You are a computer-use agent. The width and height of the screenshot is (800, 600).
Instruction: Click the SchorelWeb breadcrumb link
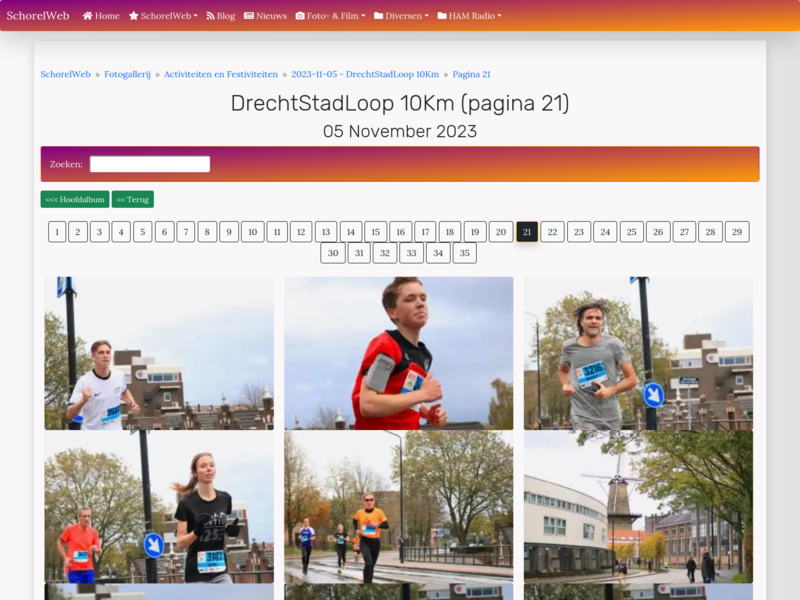[x=65, y=74]
